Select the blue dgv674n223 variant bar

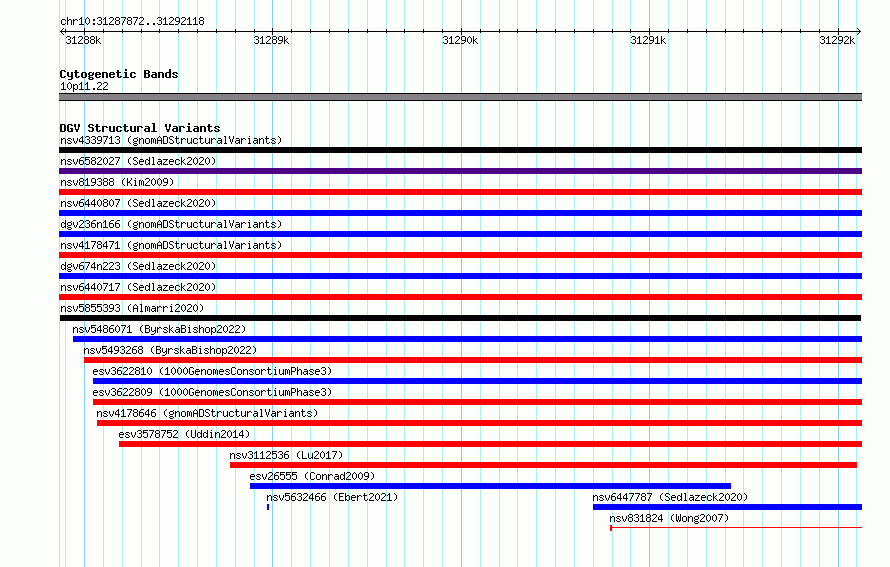460,276
